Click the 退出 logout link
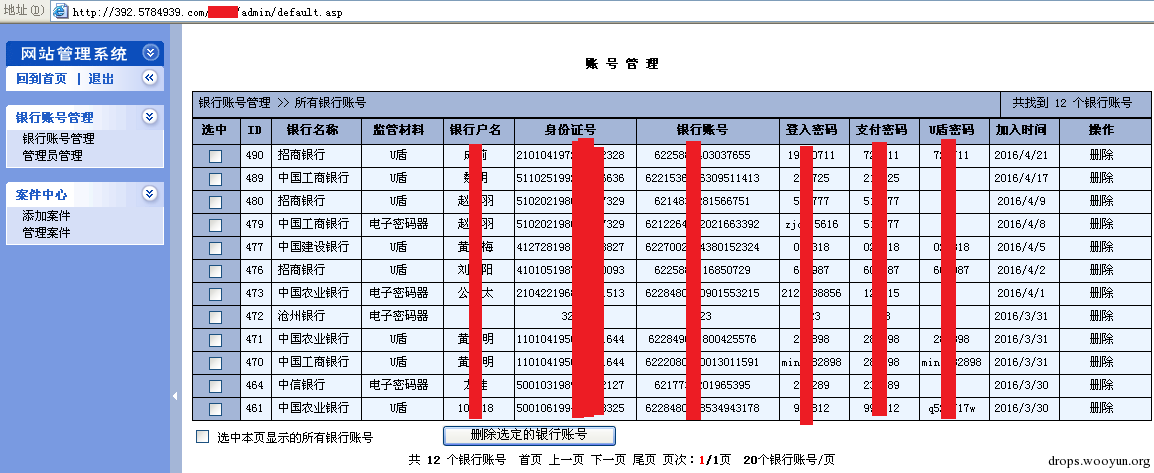 [102, 79]
